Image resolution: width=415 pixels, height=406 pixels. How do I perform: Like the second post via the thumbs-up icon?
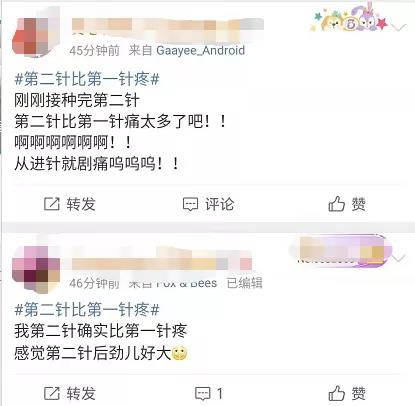click(337, 393)
